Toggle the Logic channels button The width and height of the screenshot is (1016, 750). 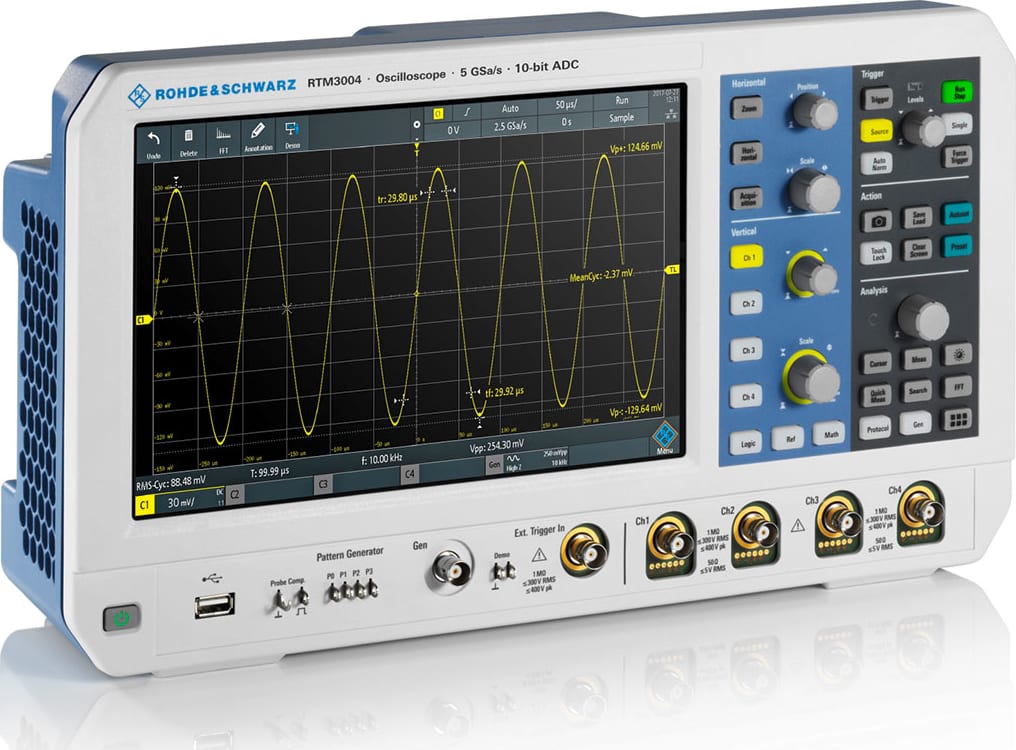(748, 443)
